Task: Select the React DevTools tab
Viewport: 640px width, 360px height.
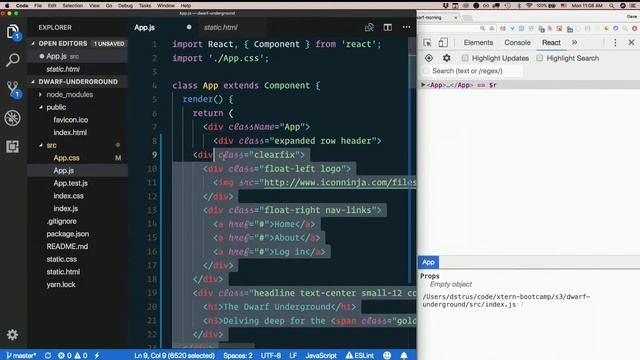Action: coord(551,42)
